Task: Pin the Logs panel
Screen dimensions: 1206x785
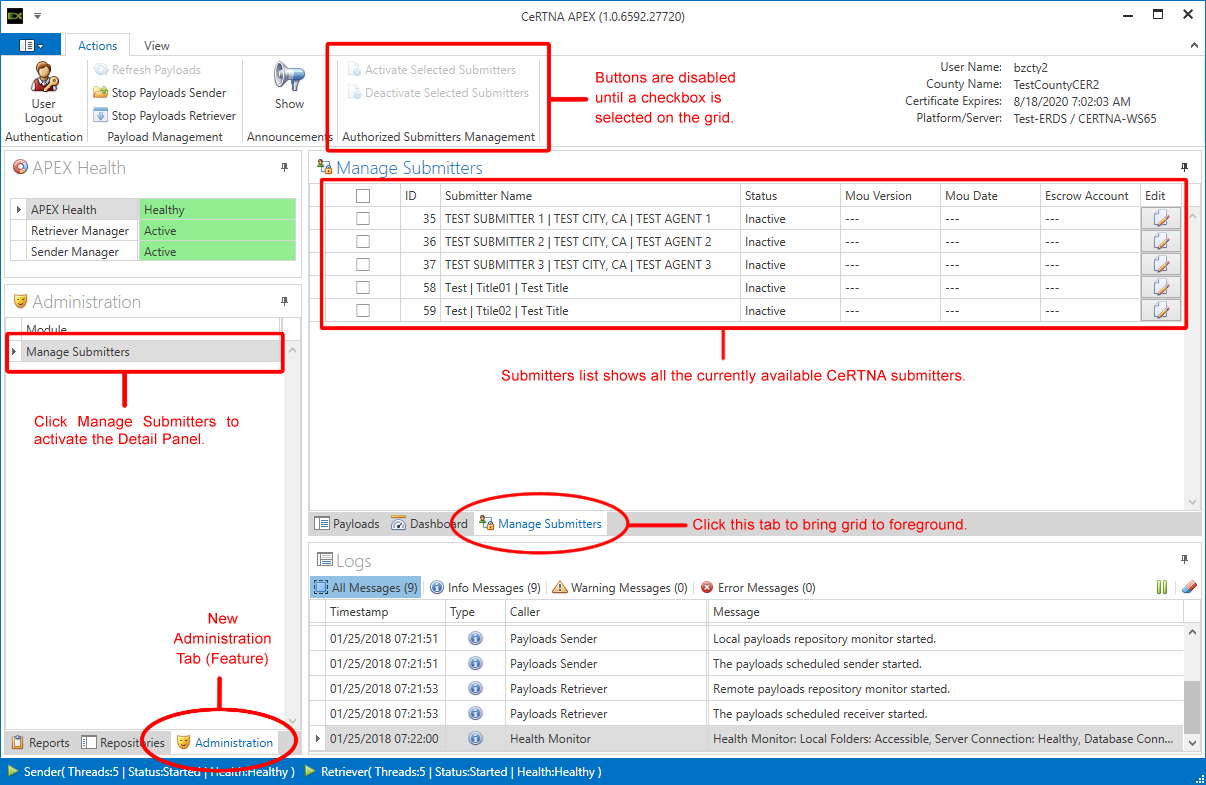Action: 1184,560
